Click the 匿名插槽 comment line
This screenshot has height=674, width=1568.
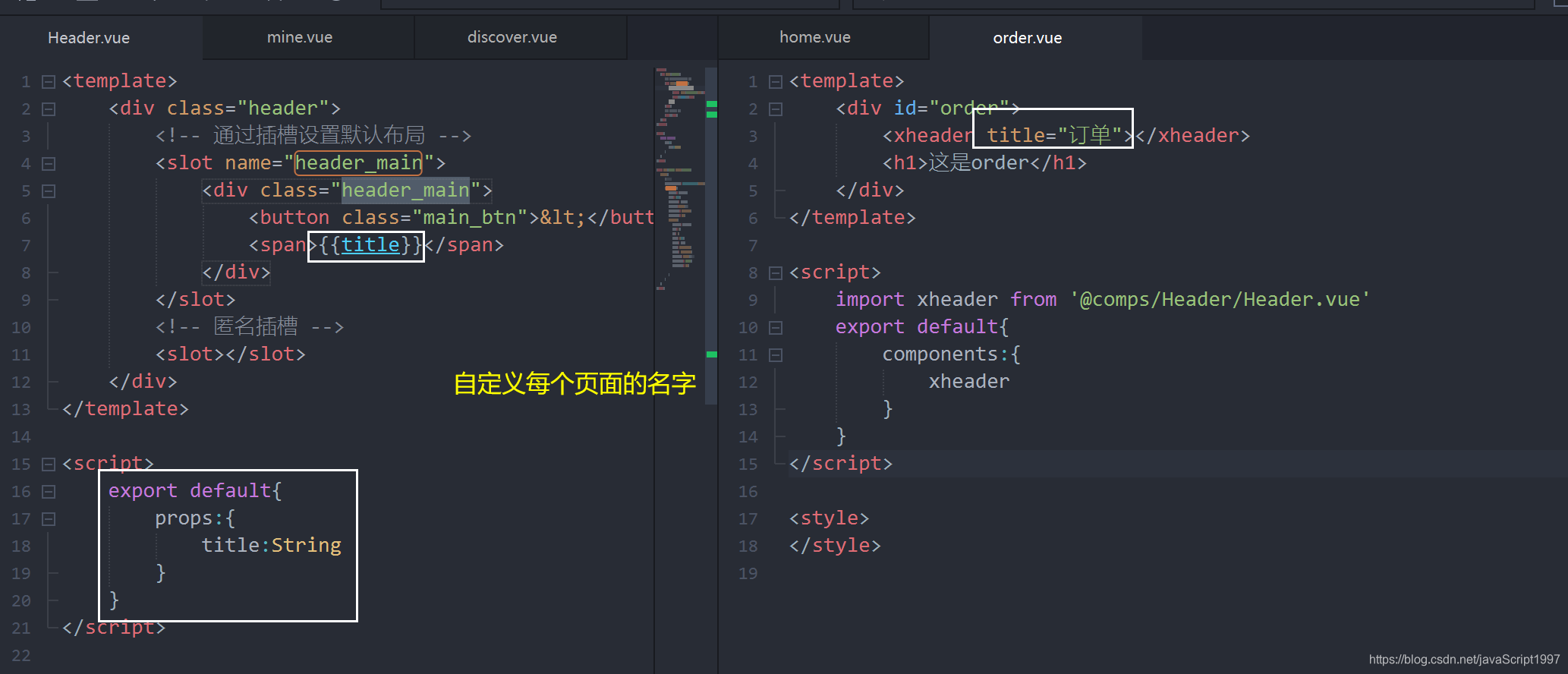coord(250,326)
